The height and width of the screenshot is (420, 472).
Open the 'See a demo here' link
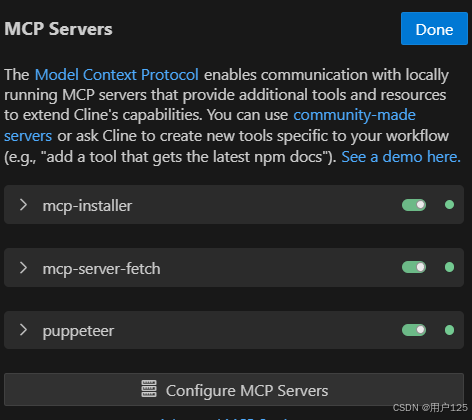401,157
